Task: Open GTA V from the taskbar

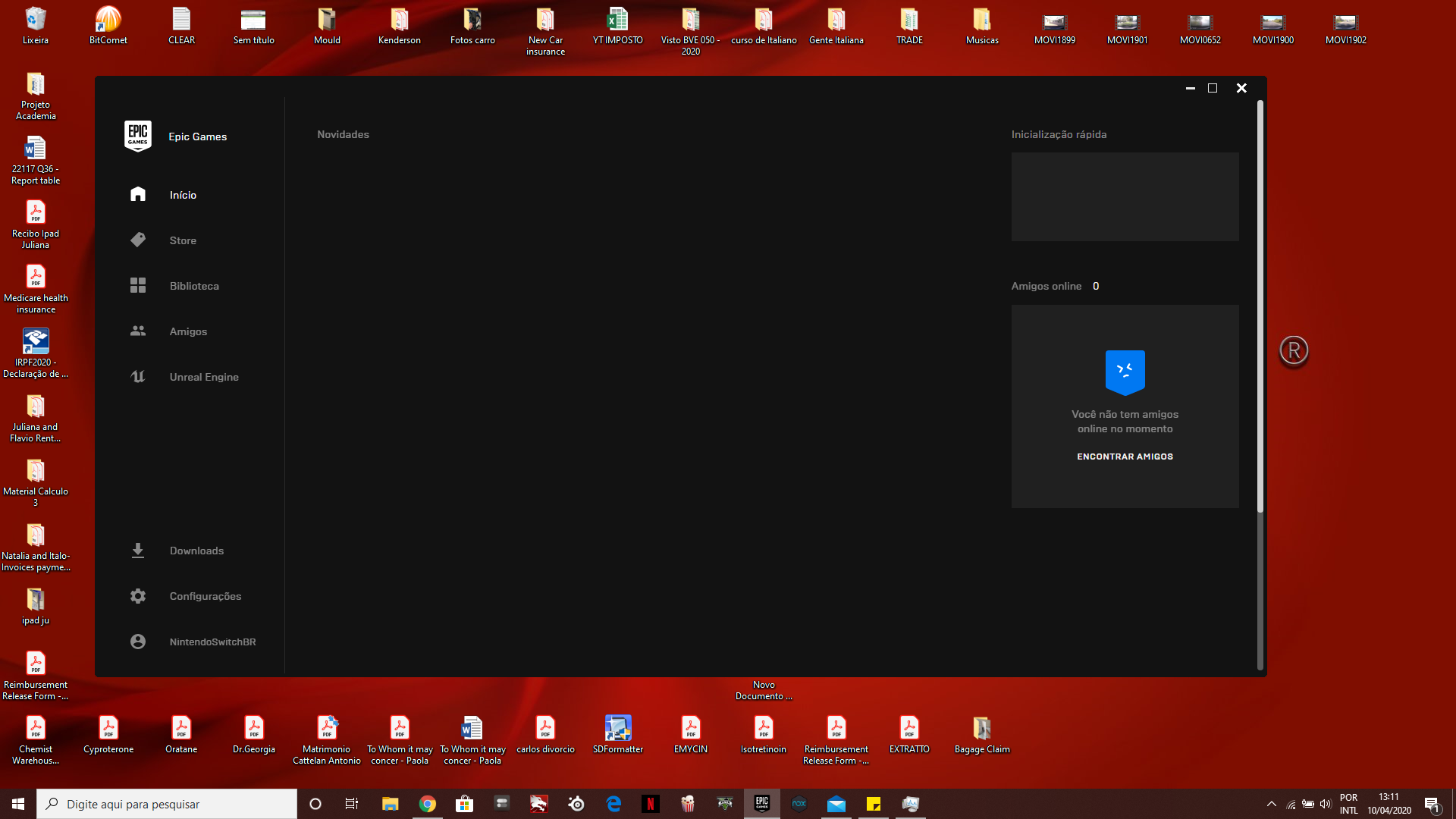Action: [725, 804]
